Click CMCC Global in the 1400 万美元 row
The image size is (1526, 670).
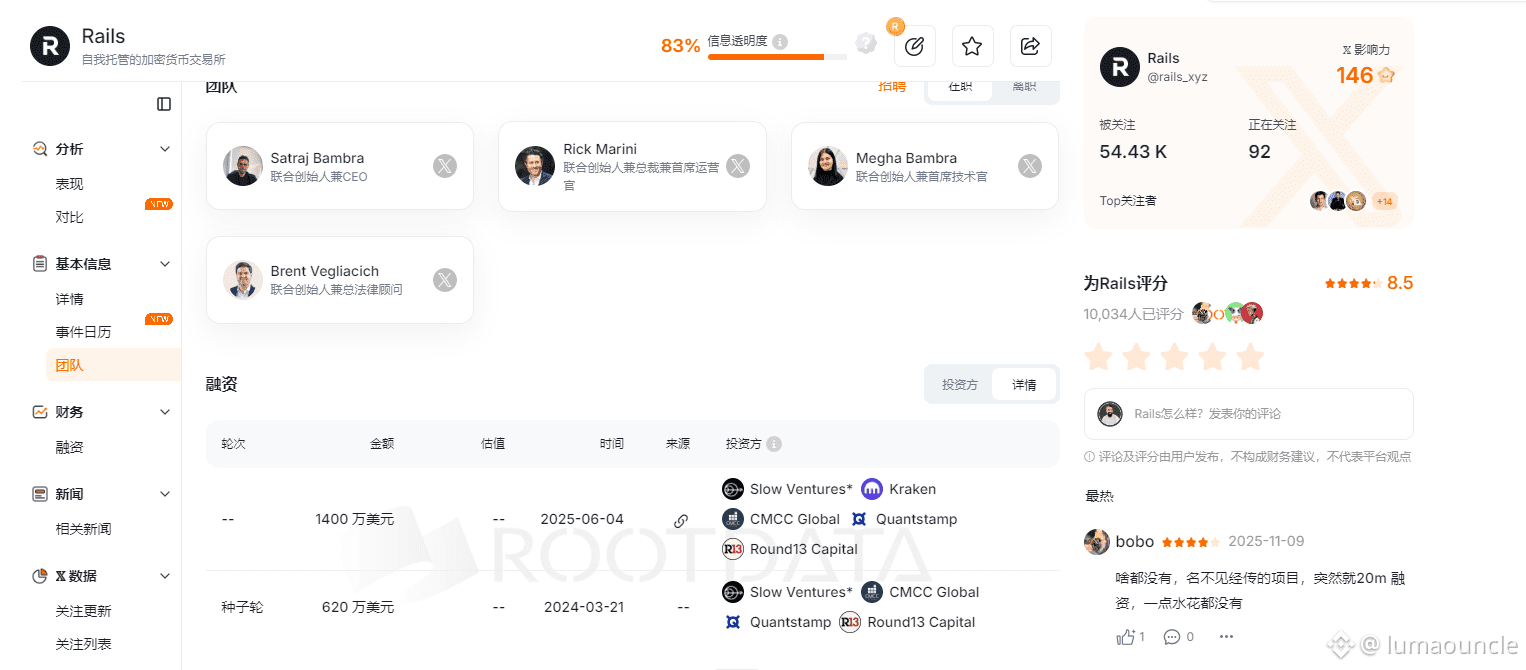point(797,519)
